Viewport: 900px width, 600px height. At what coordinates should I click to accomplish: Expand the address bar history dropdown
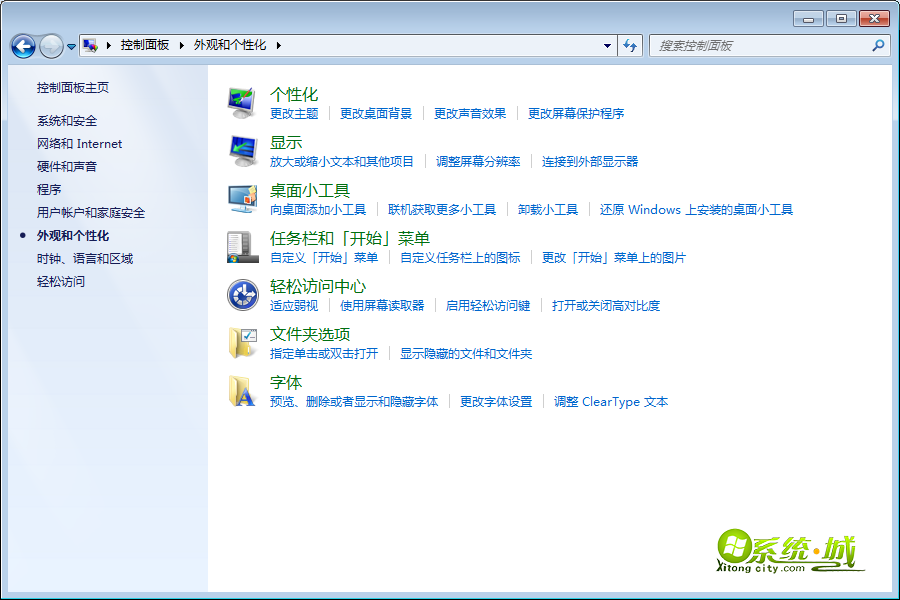(x=607, y=45)
